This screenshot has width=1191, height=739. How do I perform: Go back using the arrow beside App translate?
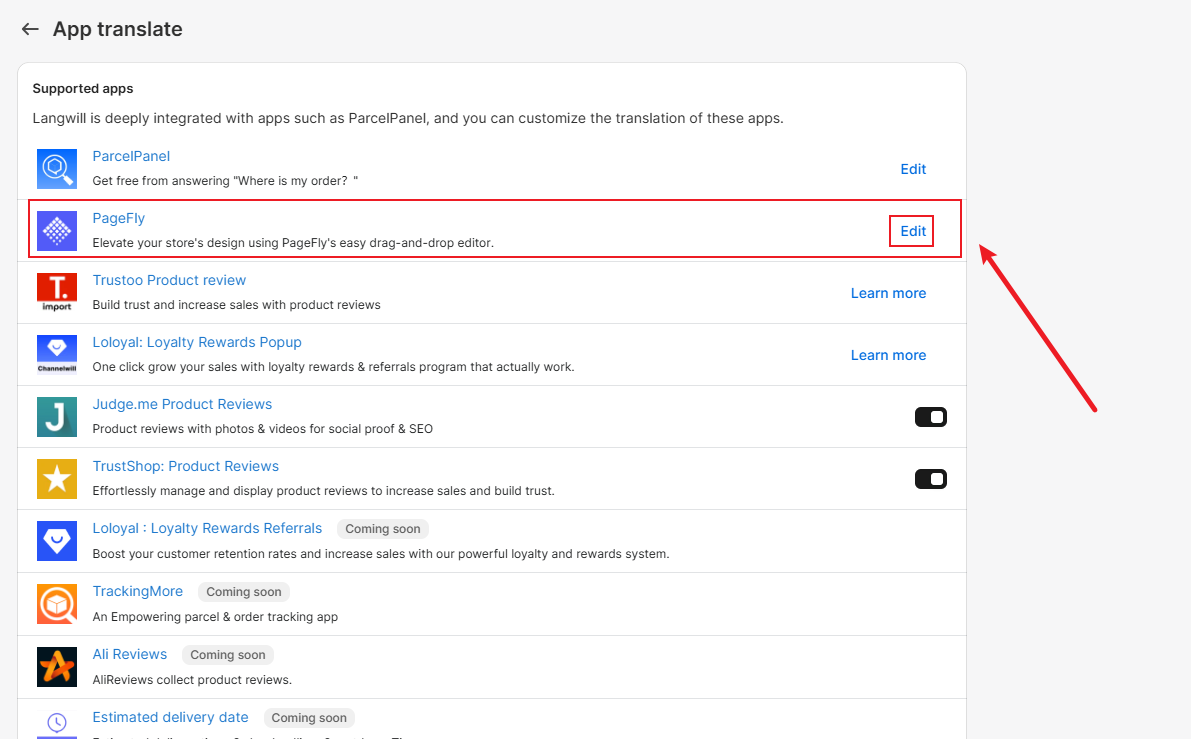click(x=30, y=29)
